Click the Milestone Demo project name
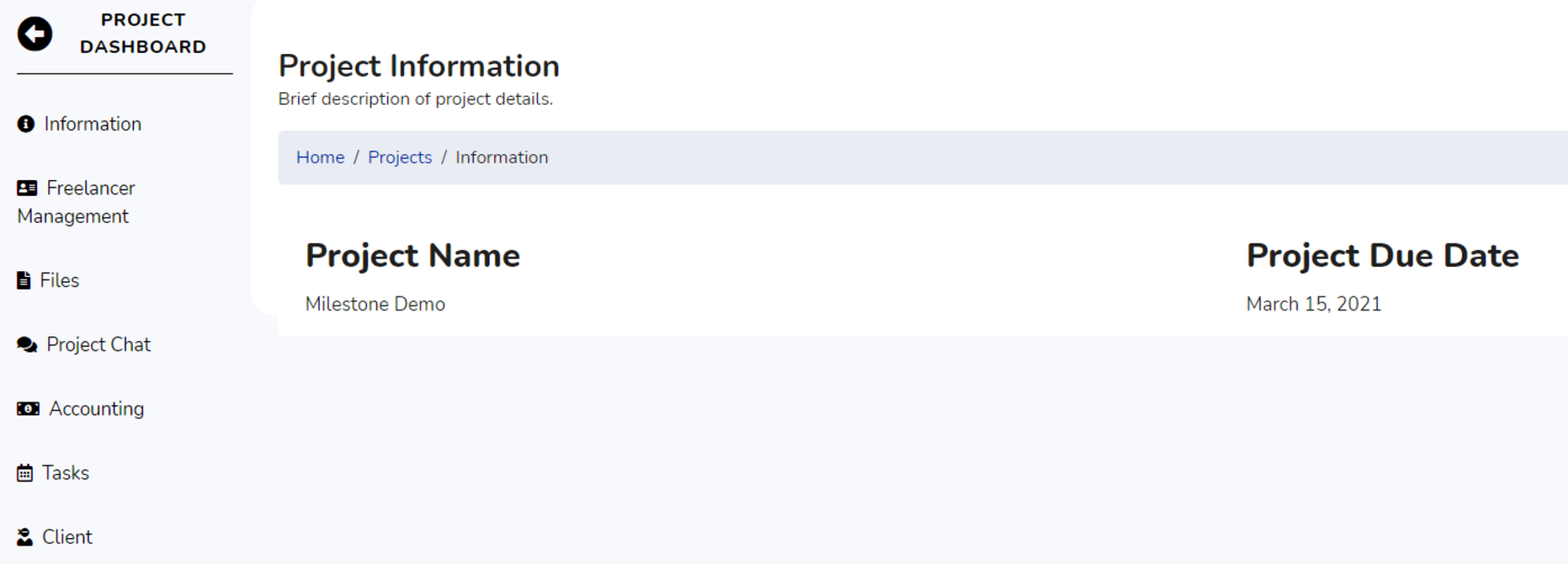 point(375,305)
